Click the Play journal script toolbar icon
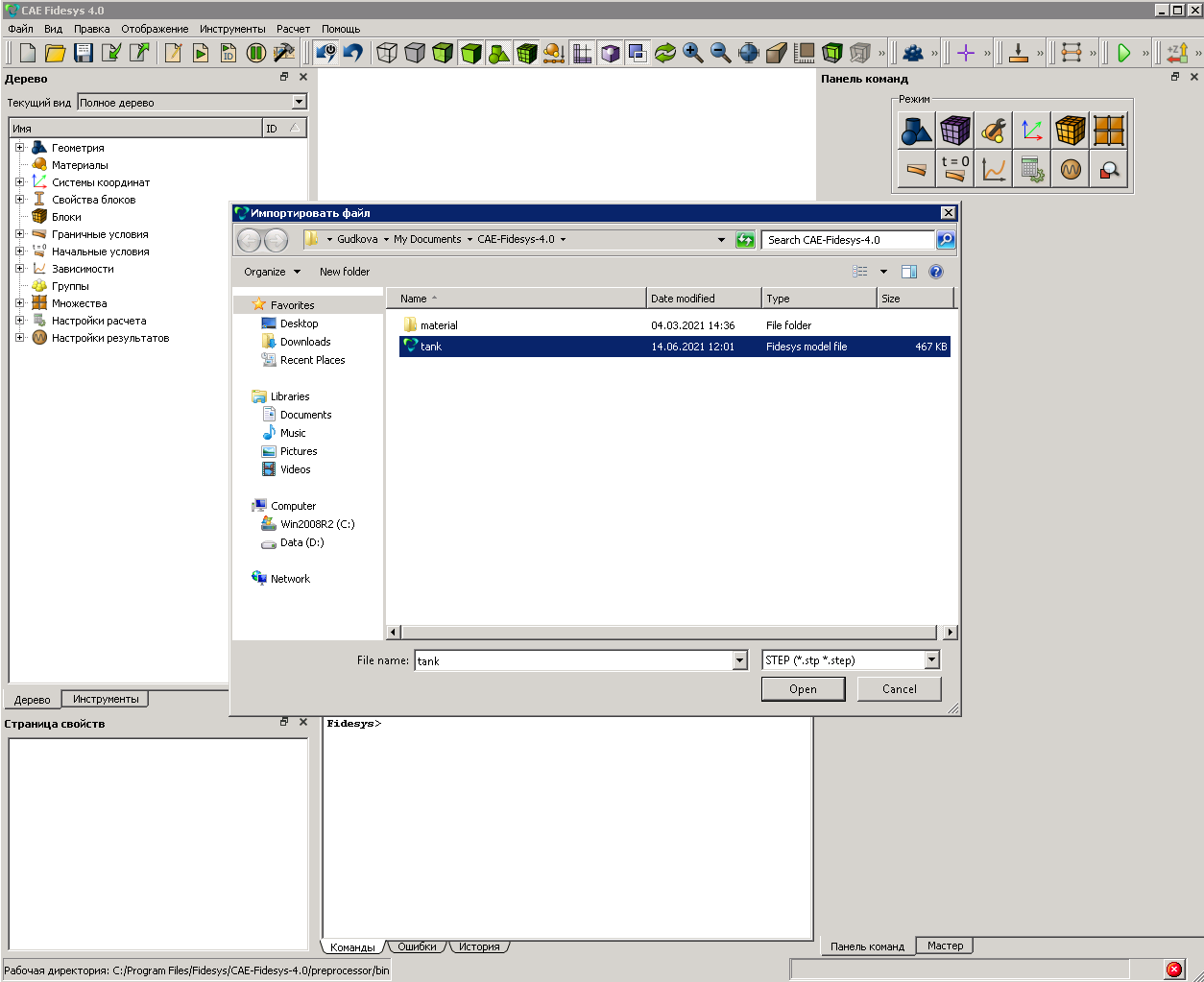This screenshot has width=1204, height=982. point(201,53)
